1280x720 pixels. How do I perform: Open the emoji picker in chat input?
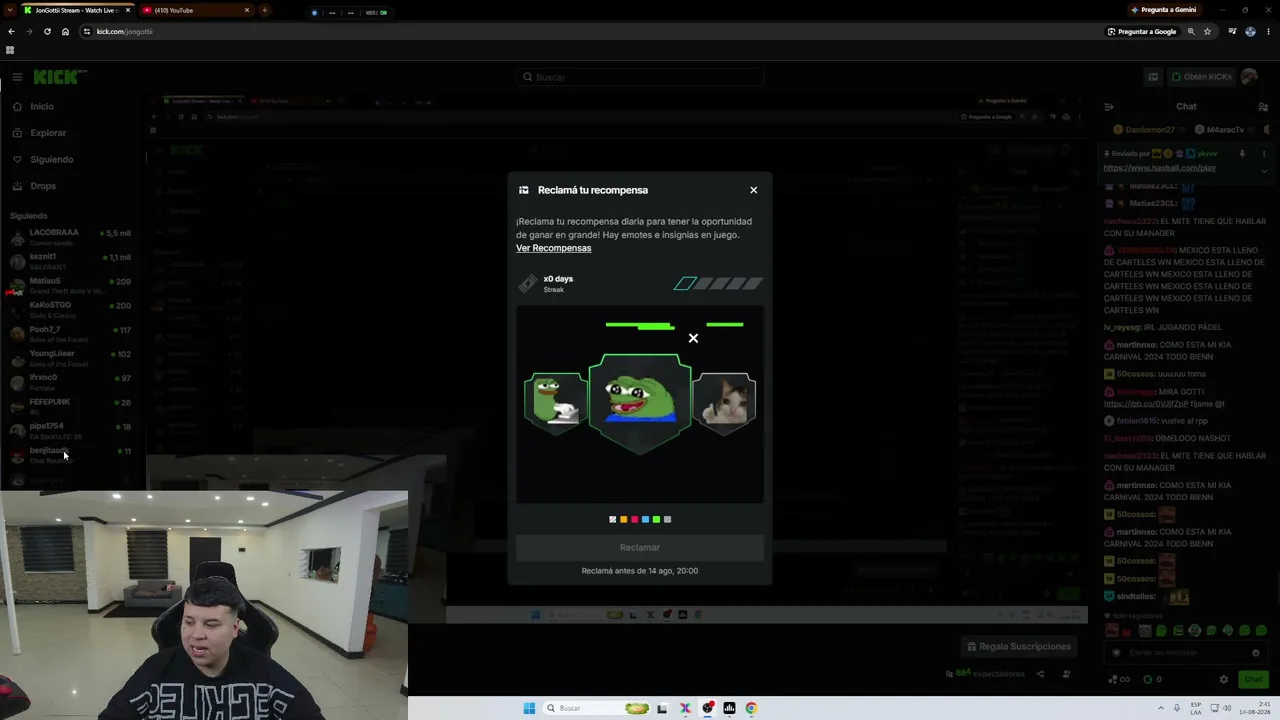click(x=1256, y=653)
